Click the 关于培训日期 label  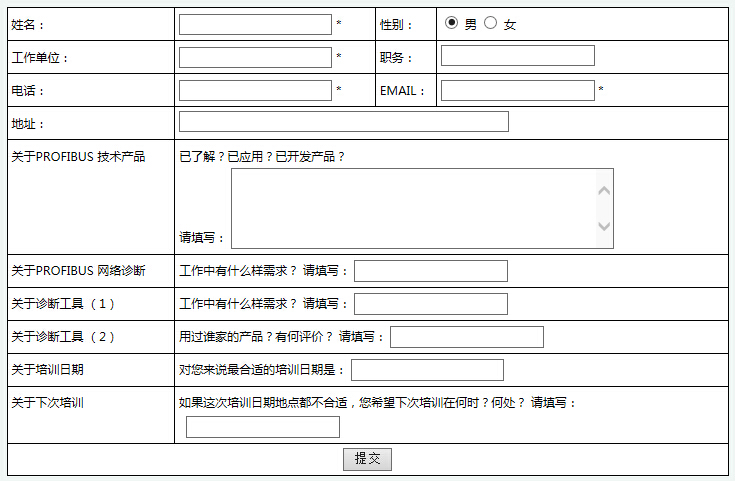click(47, 370)
